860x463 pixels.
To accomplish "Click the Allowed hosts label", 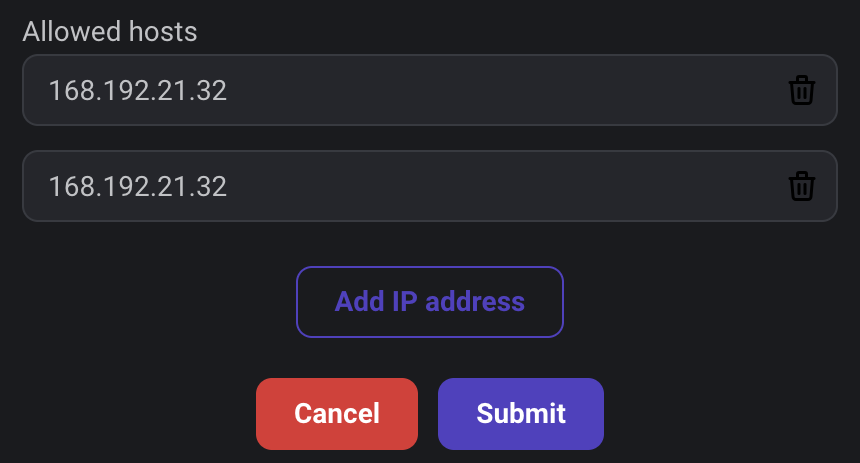I will pyautogui.click(x=110, y=31).
